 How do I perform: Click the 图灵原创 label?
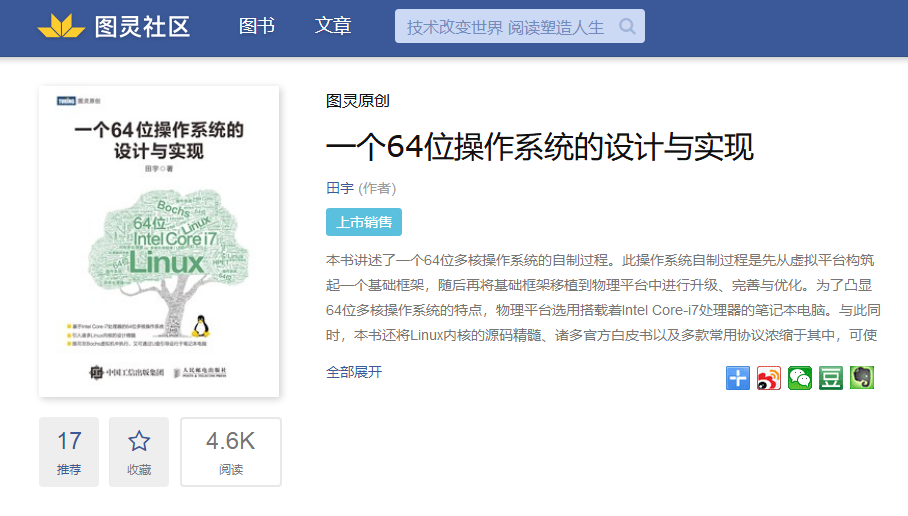(x=357, y=101)
